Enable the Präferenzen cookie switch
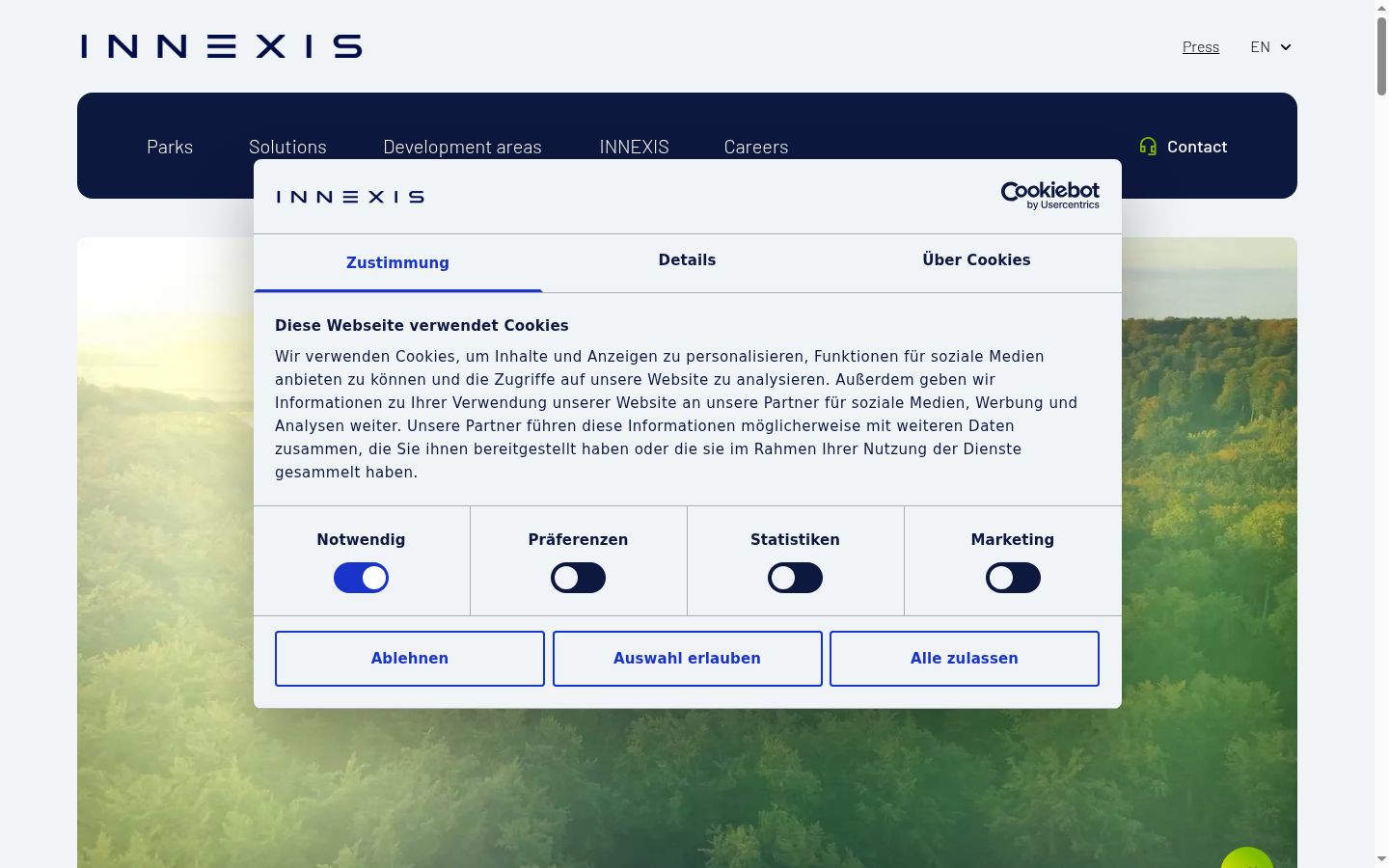The width and height of the screenshot is (1389, 868). [x=579, y=578]
